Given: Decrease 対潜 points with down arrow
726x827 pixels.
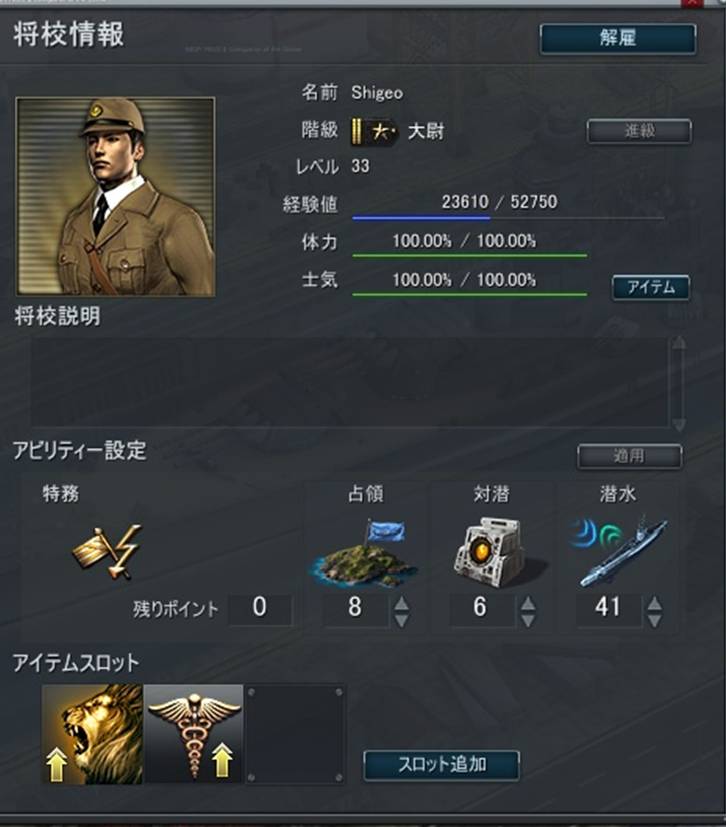Looking at the screenshot, I should (x=528, y=620).
